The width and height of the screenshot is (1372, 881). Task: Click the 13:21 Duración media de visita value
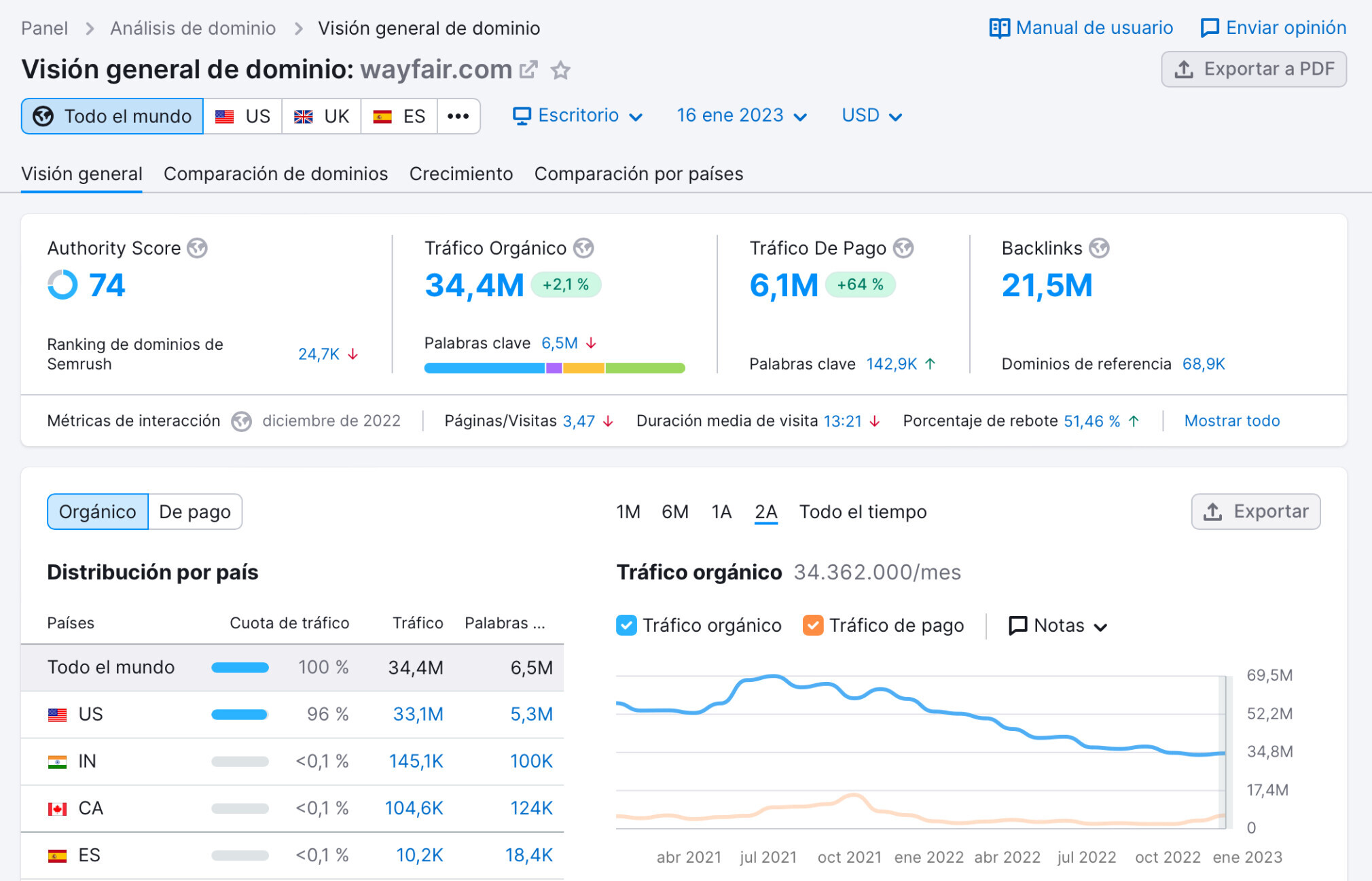842,421
